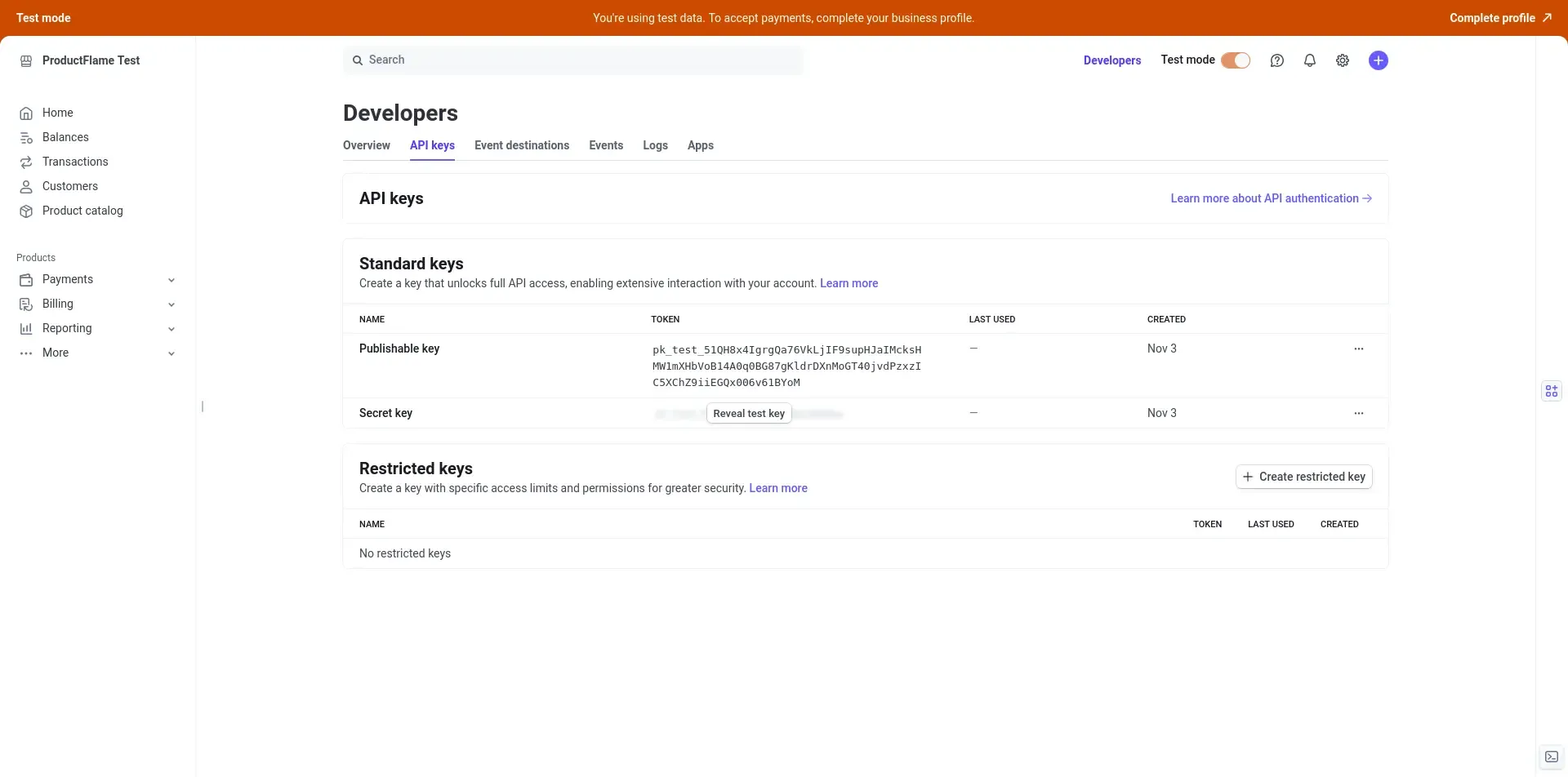Open the settings gear icon
The height and width of the screenshot is (777, 1568).
click(1343, 60)
